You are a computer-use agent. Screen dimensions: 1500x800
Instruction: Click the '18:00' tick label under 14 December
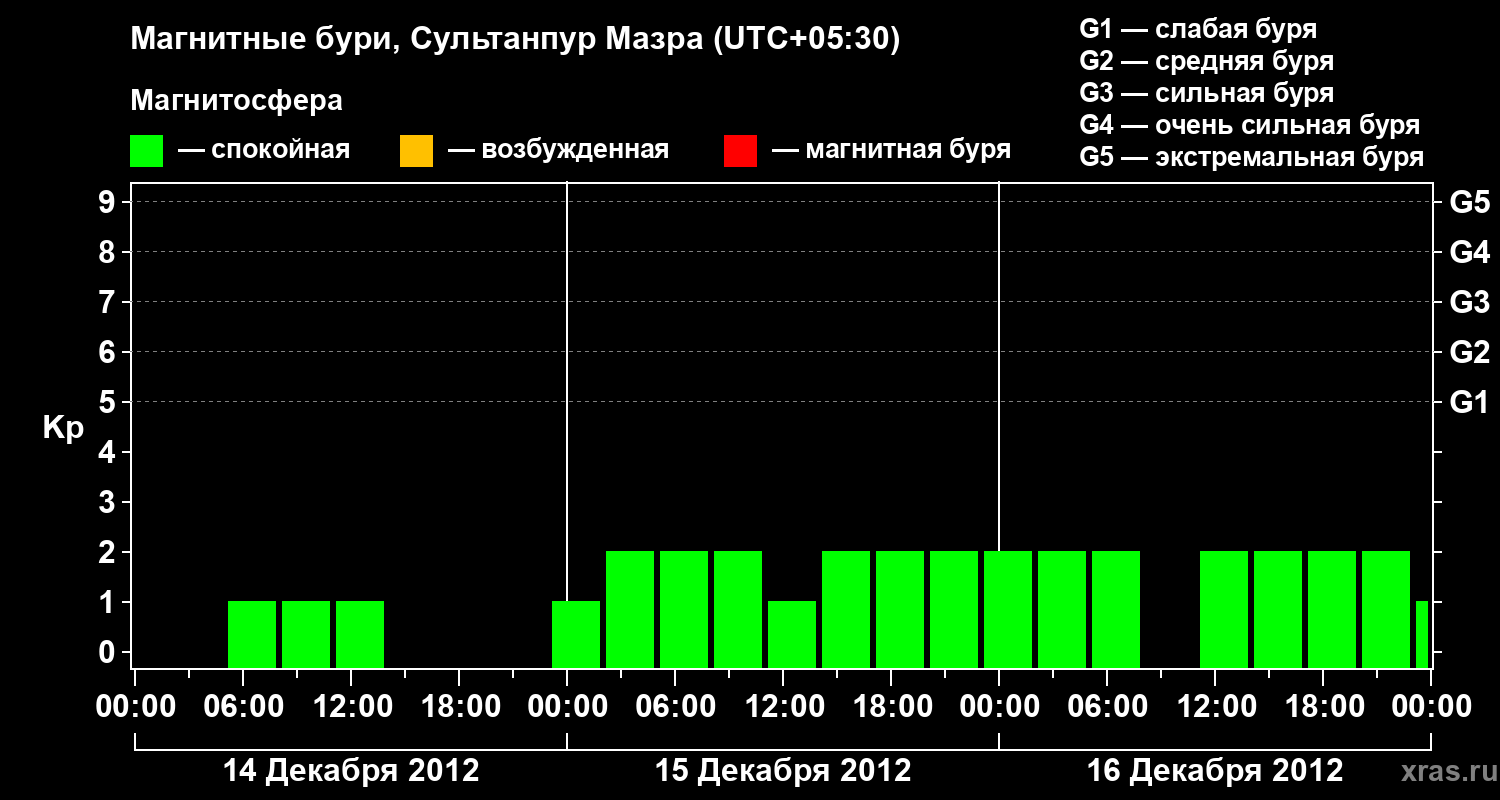pos(459,707)
